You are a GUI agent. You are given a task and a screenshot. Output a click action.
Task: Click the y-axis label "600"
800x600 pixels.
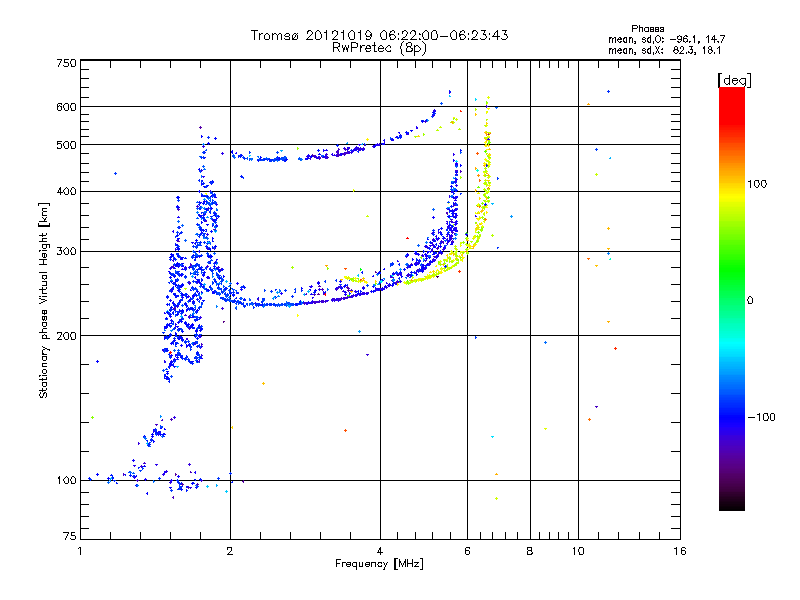point(66,107)
